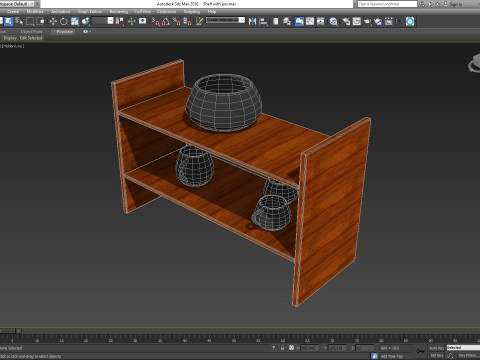
Task: Click the X coordinate input field
Action: (x=310, y=348)
